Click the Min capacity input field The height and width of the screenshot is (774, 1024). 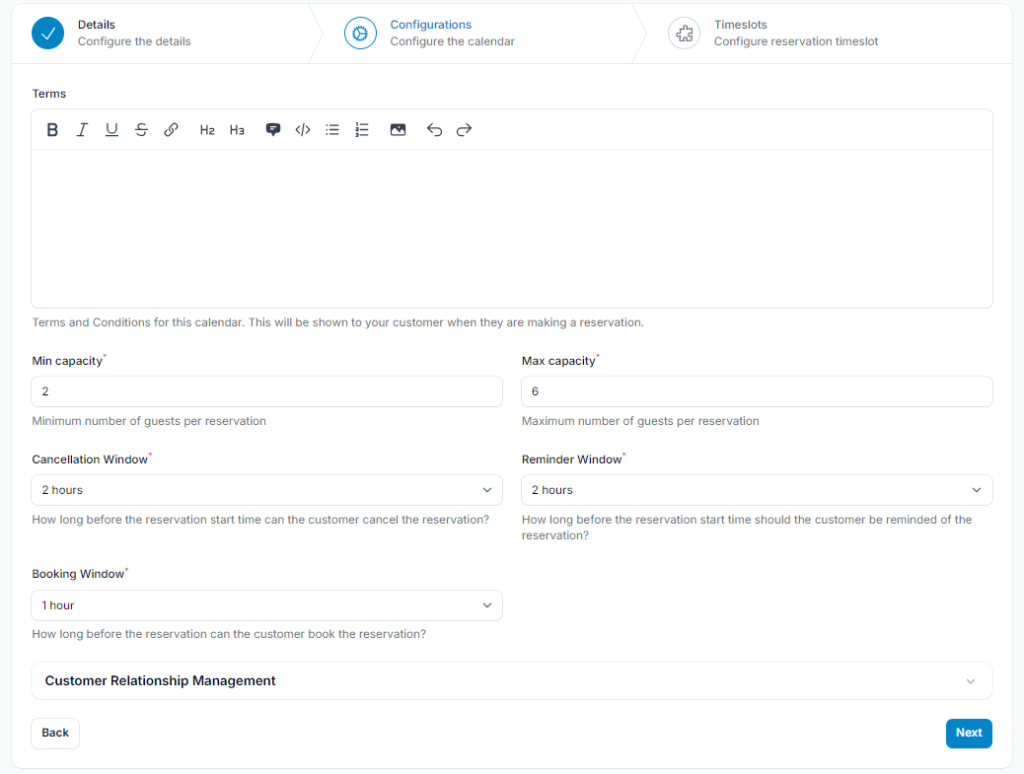pos(266,391)
